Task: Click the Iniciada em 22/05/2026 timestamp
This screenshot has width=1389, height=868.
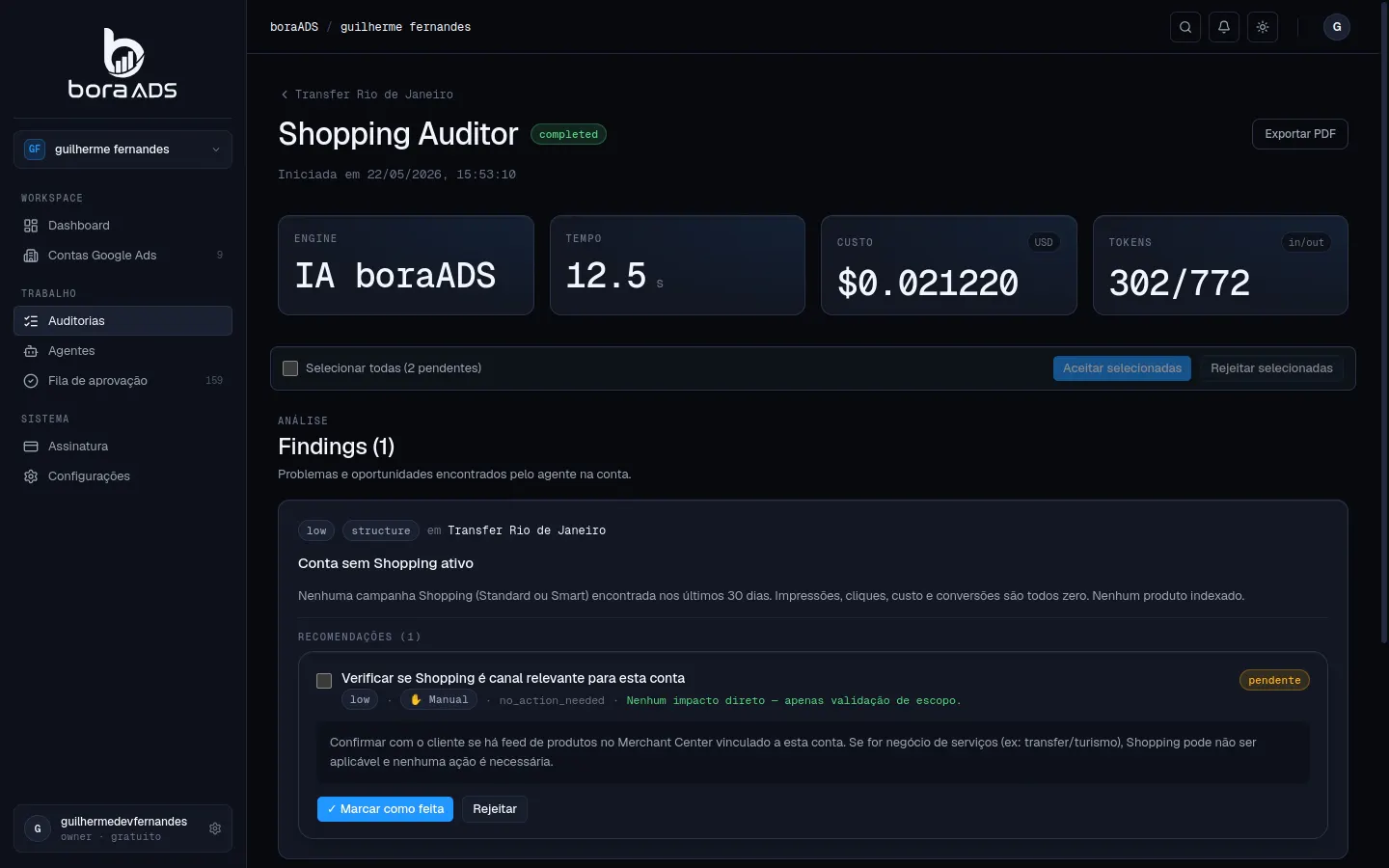Action: [x=396, y=175]
